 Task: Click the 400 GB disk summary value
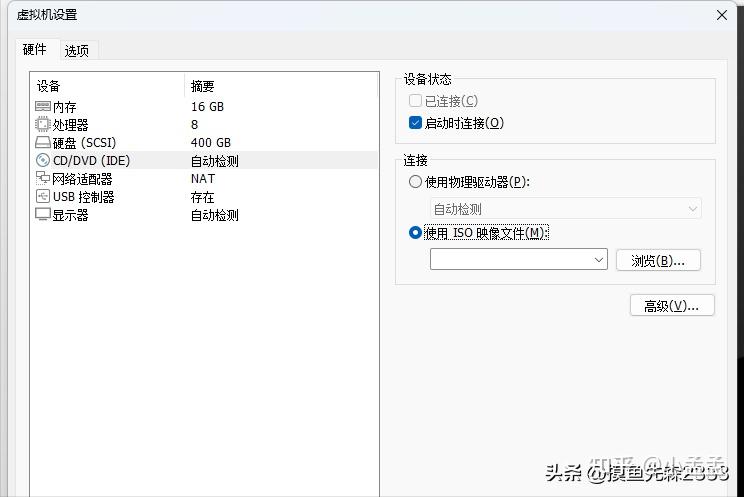211,143
